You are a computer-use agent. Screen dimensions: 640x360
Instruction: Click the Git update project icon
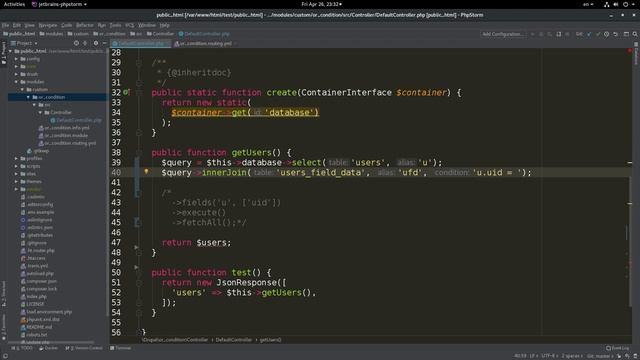tap(589, 34)
